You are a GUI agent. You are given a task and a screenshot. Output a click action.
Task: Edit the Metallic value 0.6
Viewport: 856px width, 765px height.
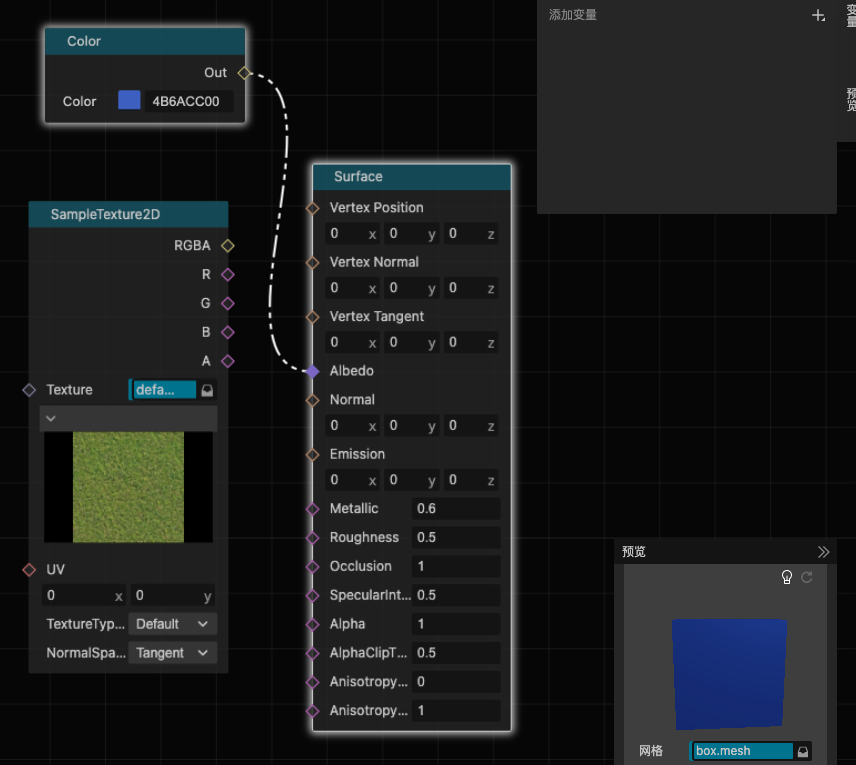click(456, 509)
